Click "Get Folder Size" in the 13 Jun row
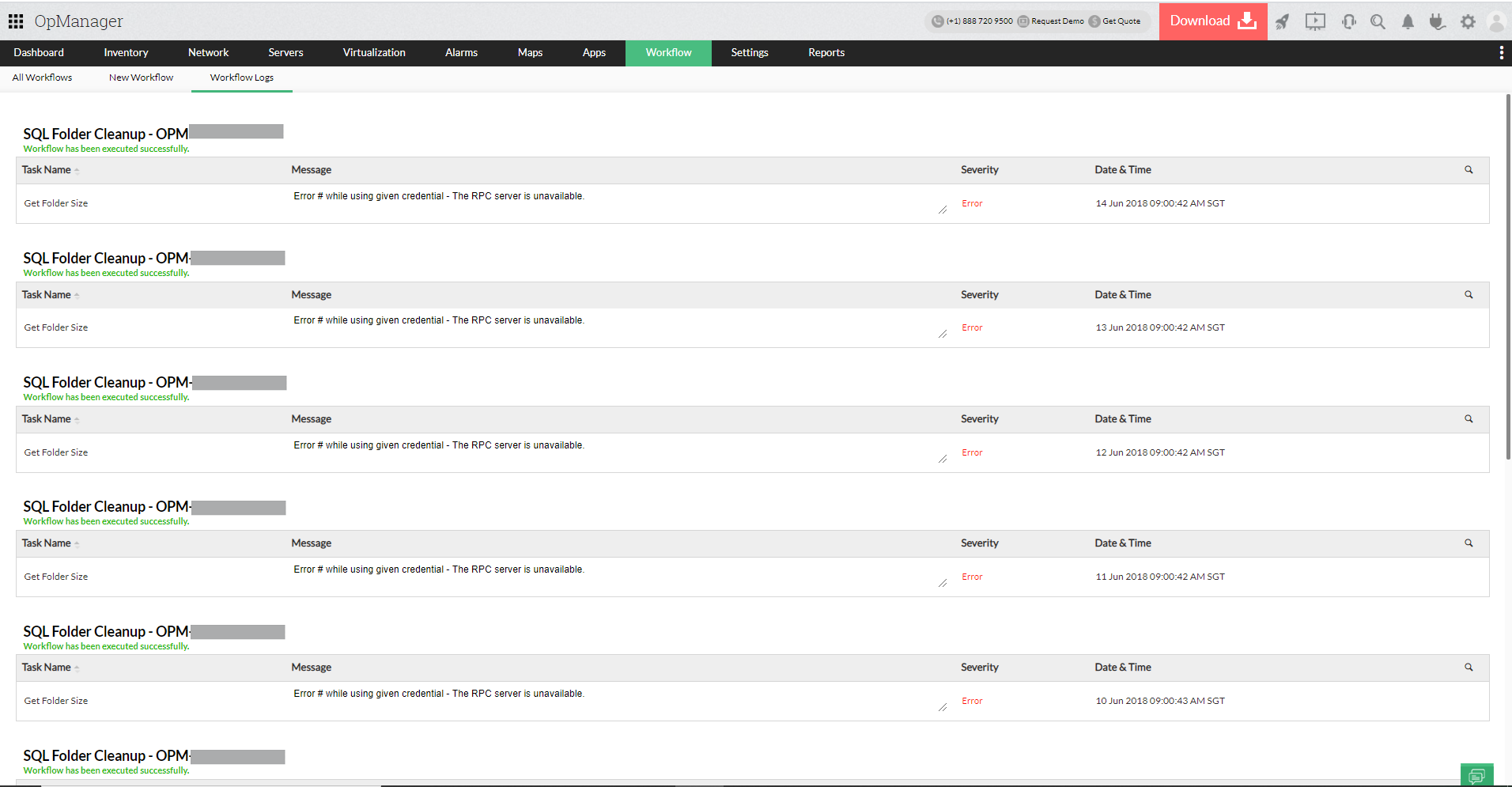 pos(56,327)
